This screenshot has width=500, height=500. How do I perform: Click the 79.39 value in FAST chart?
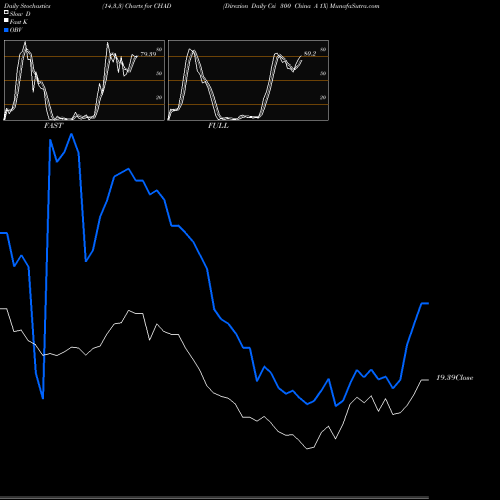point(148,54)
